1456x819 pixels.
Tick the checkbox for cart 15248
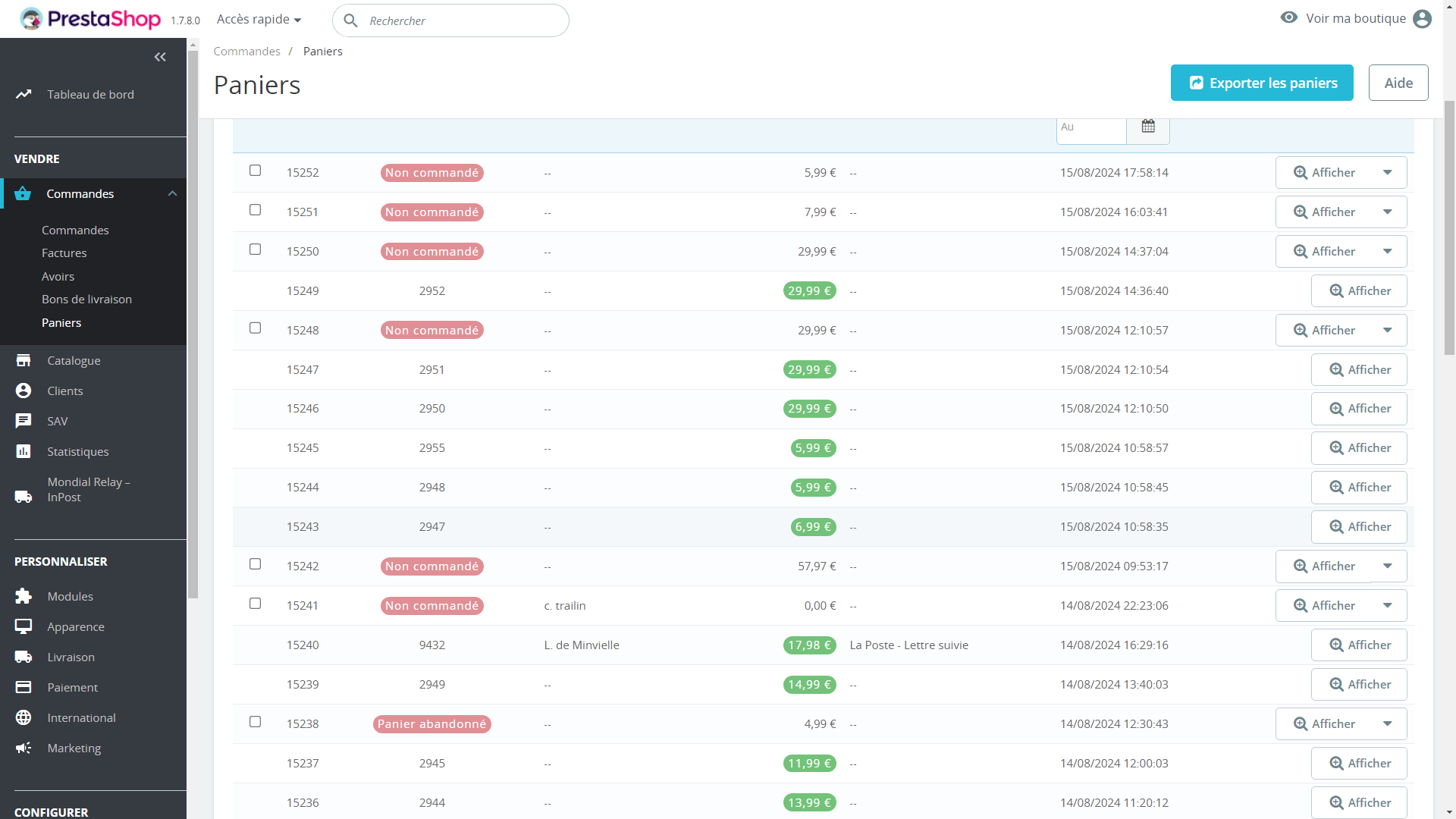click(256, 328)
